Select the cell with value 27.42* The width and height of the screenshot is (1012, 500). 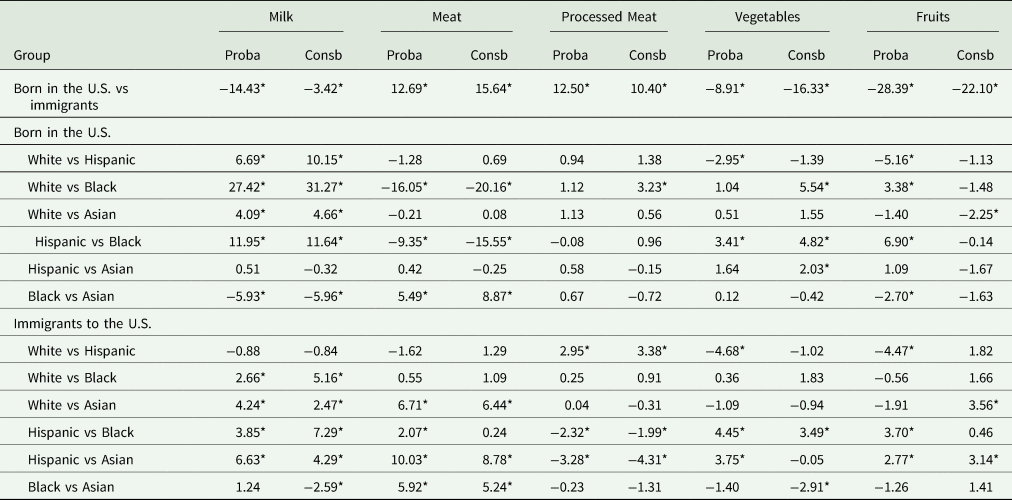(245, 186)
